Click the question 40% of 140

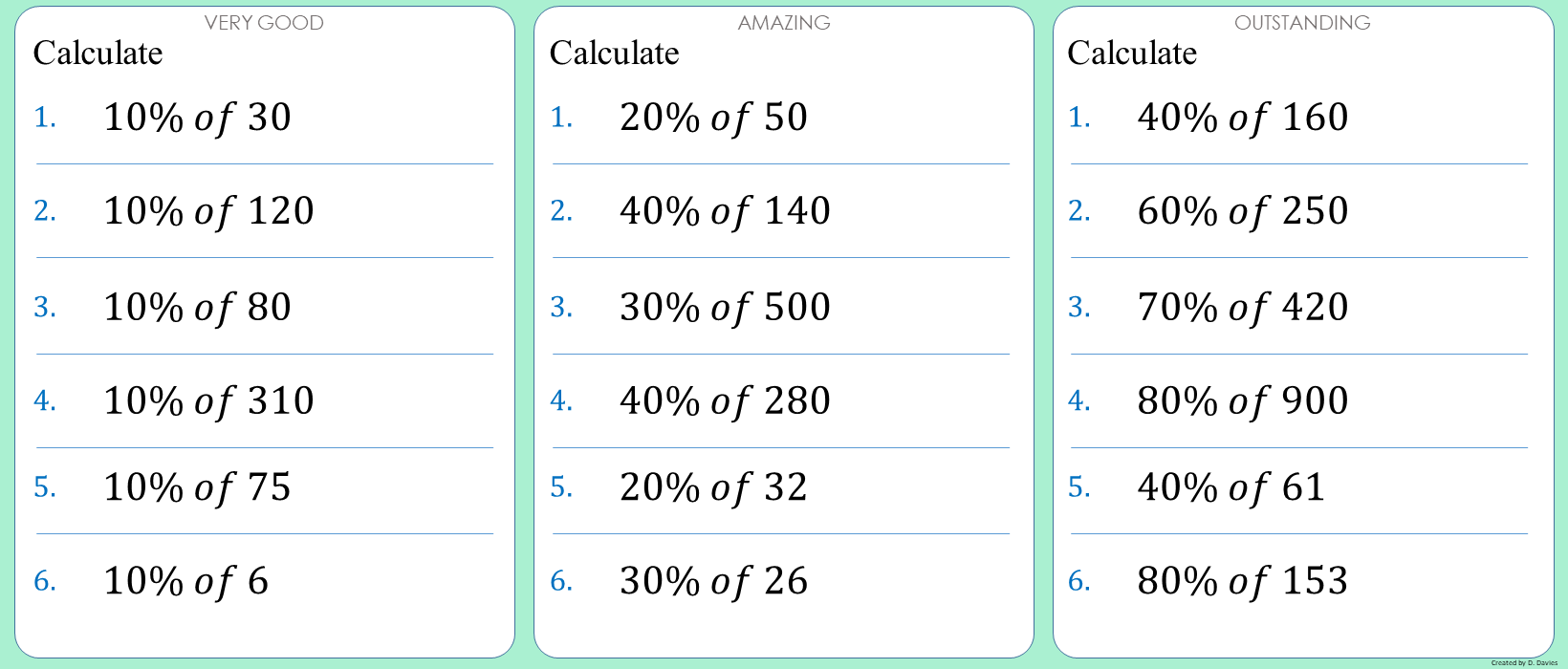pyautogui.click(x=725, y=211)
